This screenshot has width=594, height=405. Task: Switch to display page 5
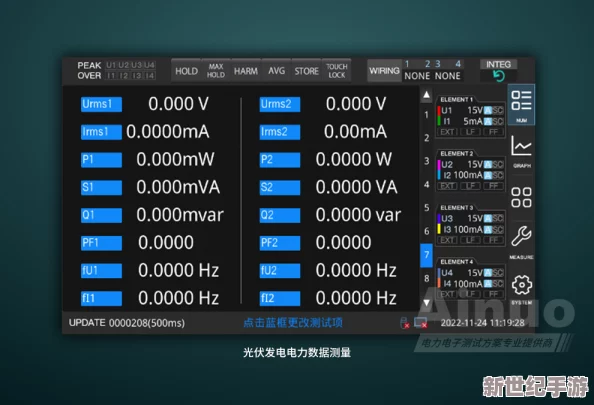pos(427,208)
